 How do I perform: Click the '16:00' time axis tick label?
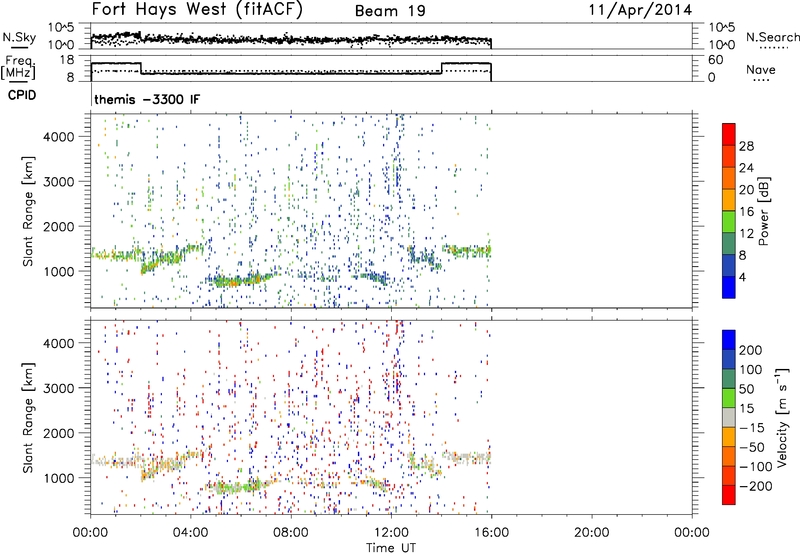coord(491,533)
